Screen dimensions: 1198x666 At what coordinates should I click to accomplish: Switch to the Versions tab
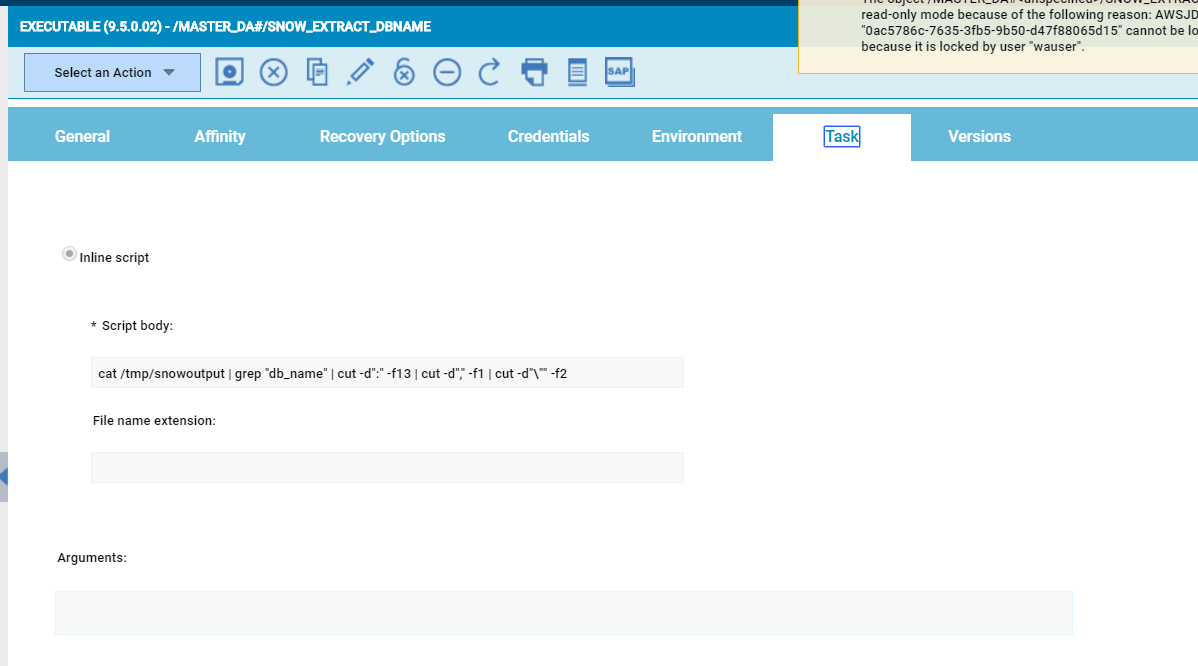pyautogui.click(x=979, y=136)
